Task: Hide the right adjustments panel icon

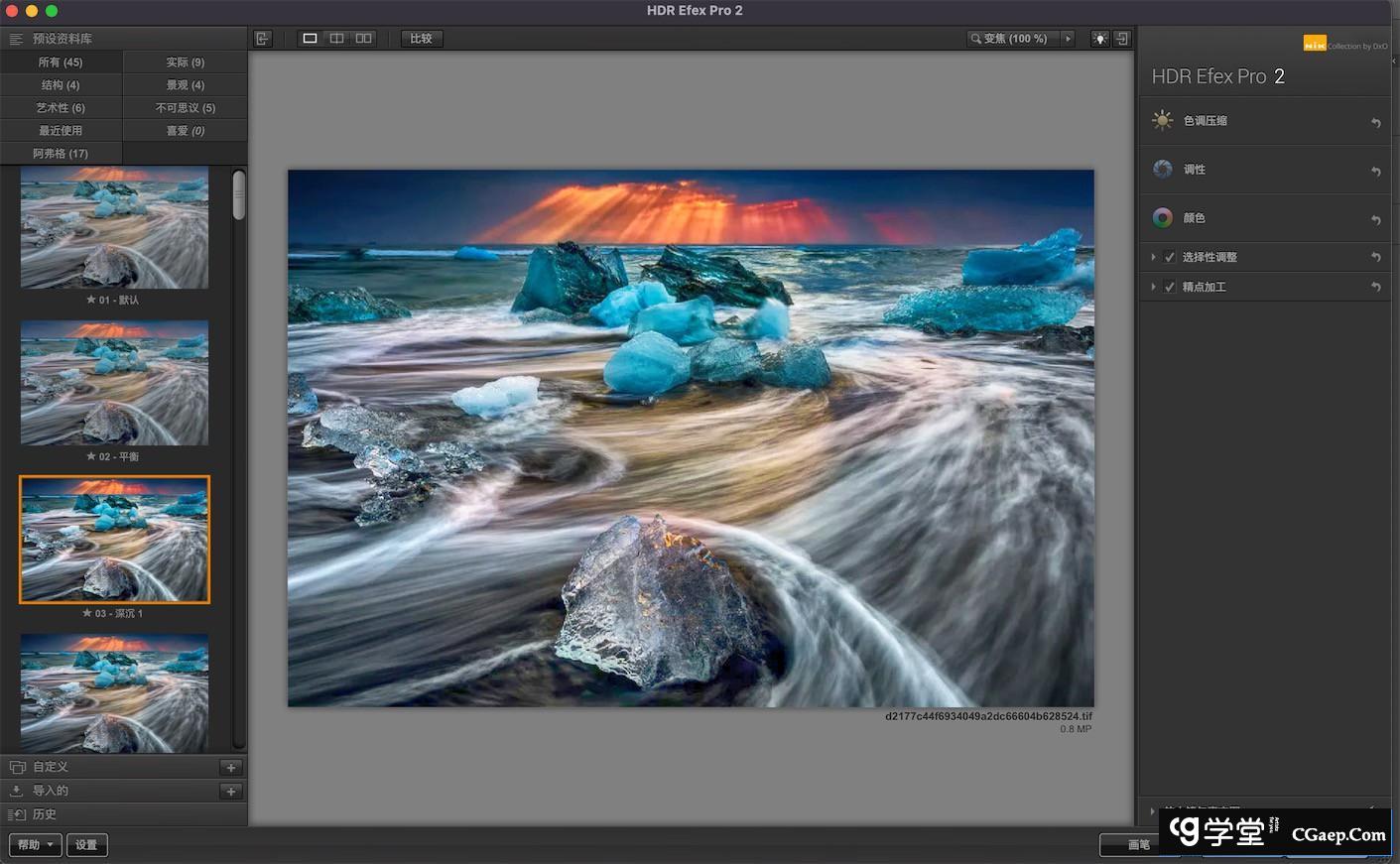Action: pyautogui.click(x=1122, y=39)
